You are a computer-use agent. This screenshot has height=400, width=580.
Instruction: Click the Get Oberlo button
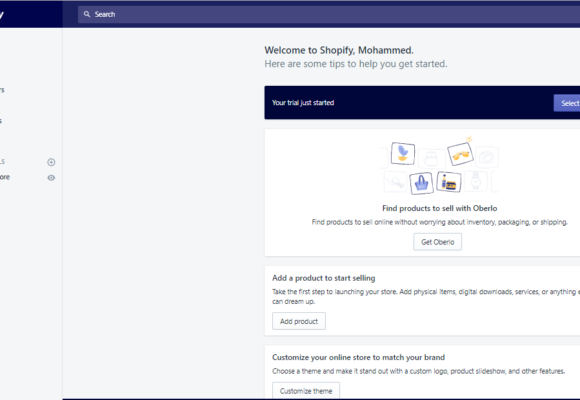pyautogui.click(x=438, y=242)
